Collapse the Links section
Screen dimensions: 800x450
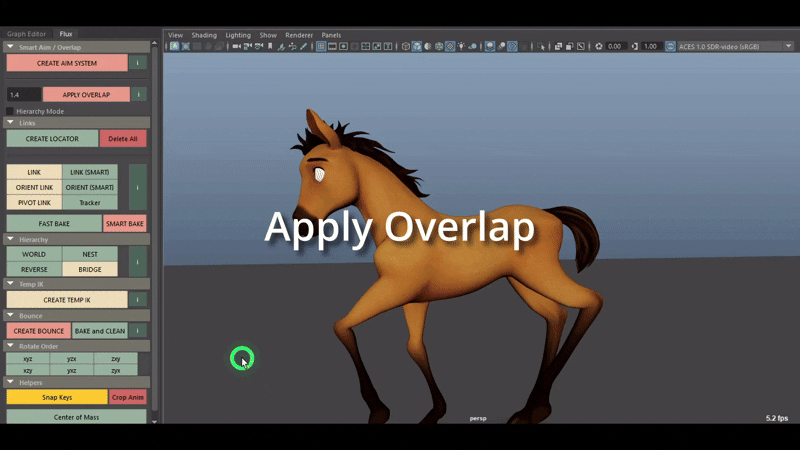pos(10,123)
